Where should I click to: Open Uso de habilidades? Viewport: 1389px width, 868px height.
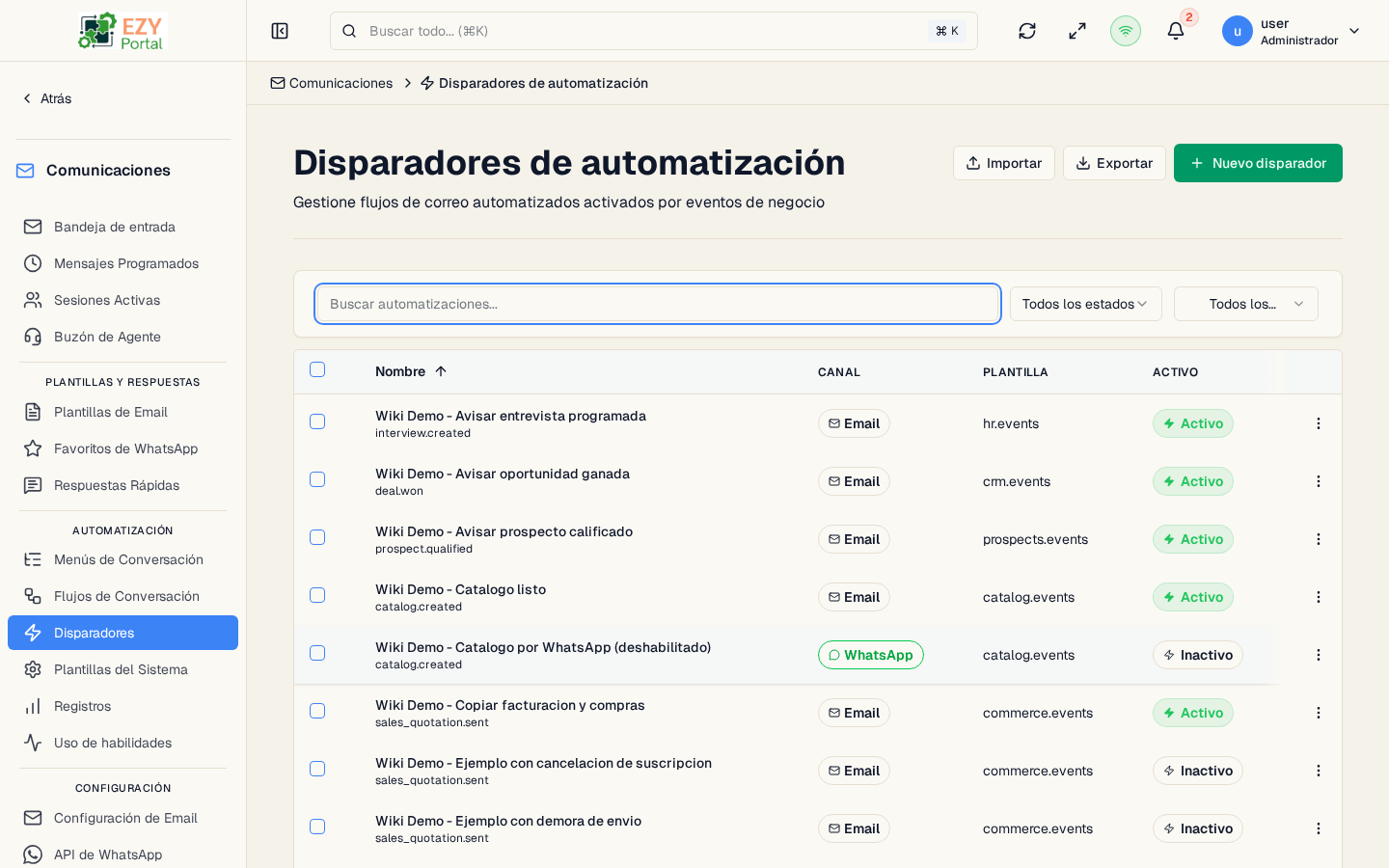point(123,743)
